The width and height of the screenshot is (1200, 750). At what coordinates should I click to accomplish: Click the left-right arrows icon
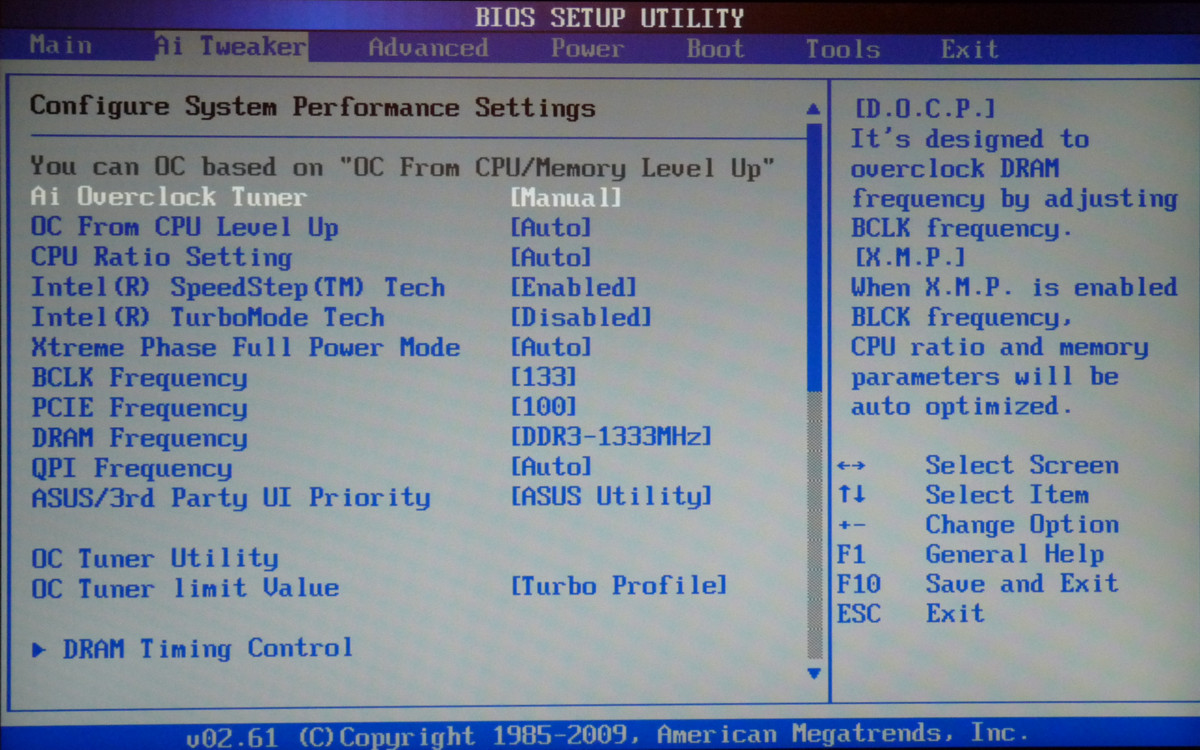[x=851, y=466]
